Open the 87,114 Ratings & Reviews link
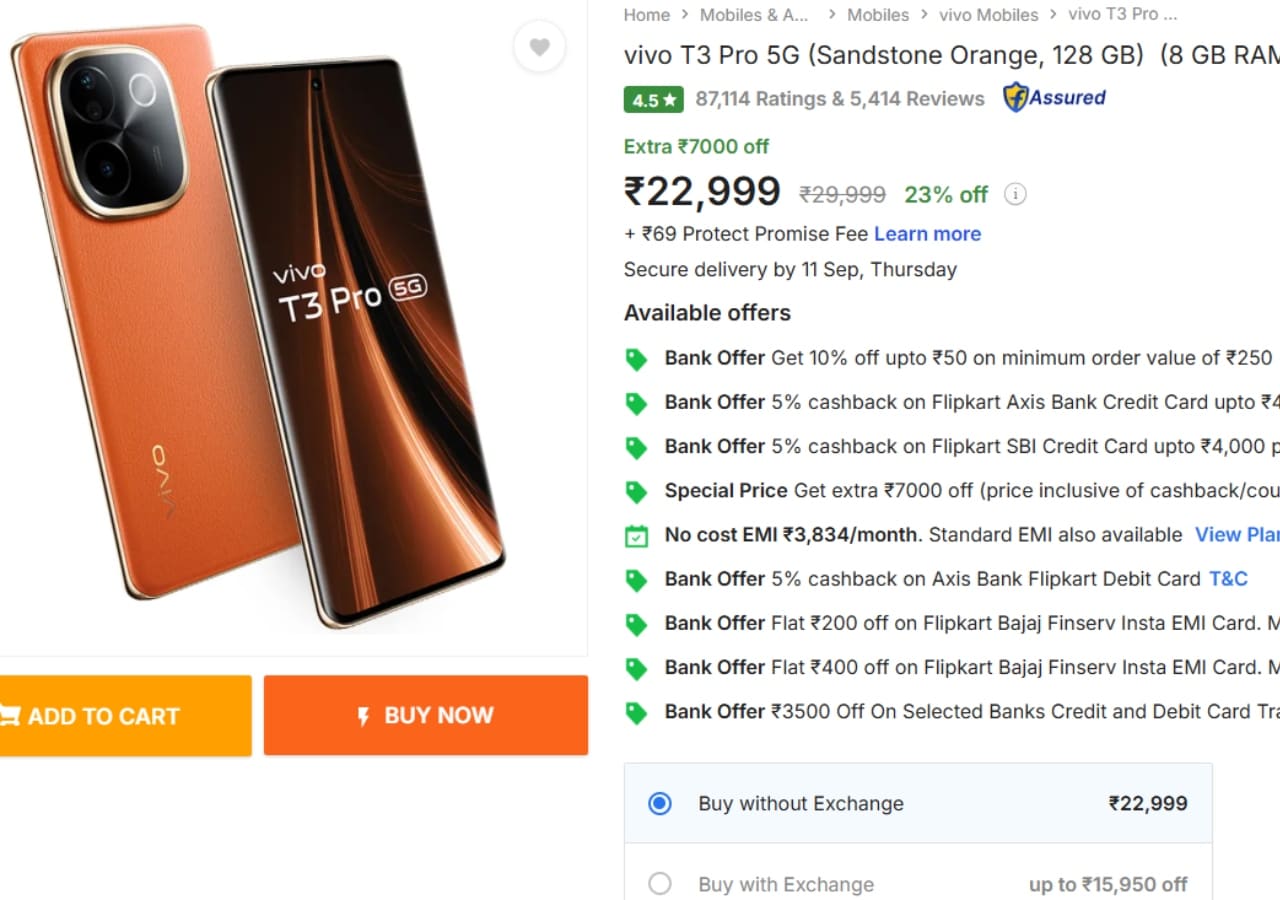 tap(840, 99)
